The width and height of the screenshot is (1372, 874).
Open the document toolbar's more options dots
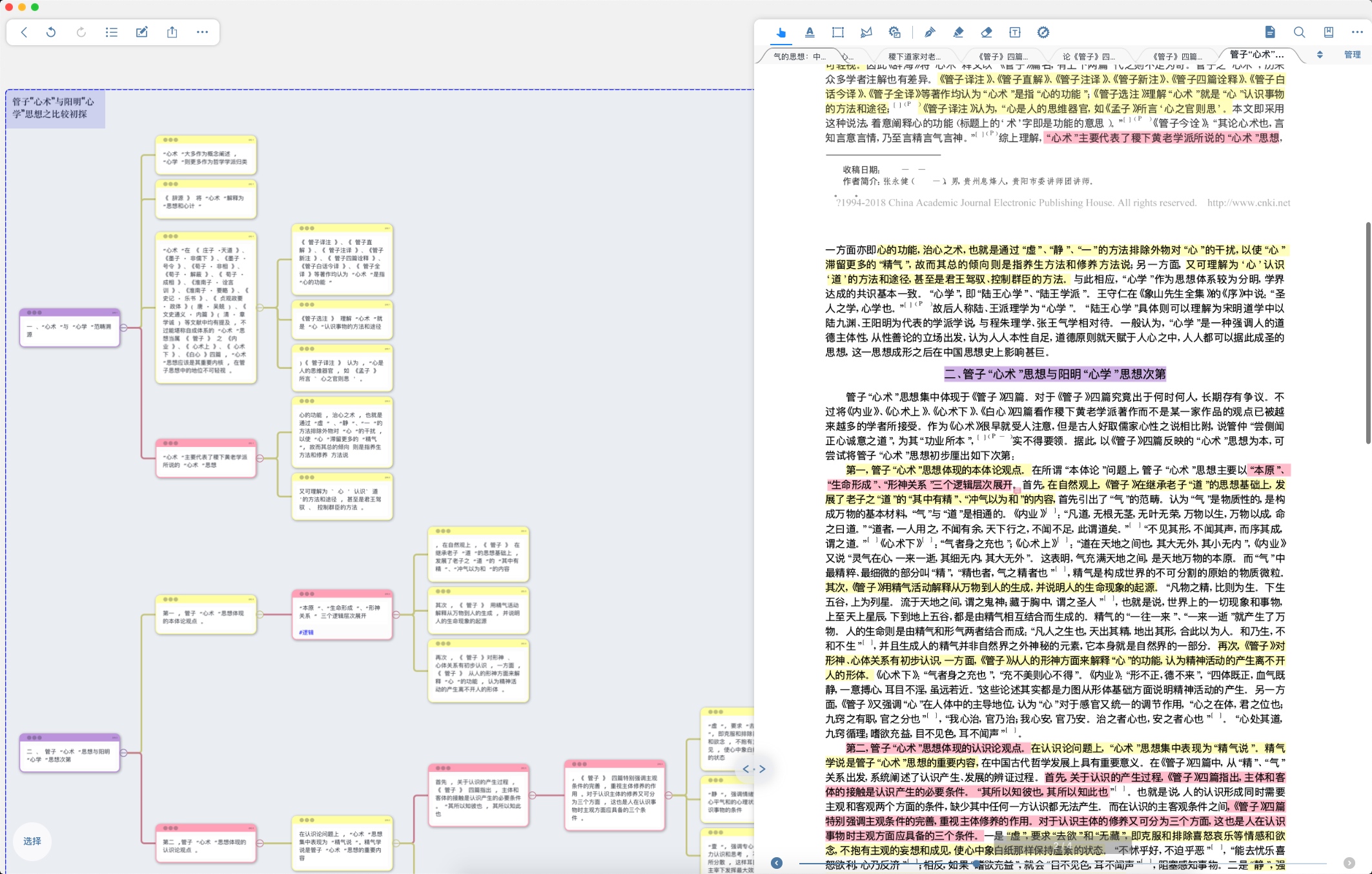tap(1357, 32)
